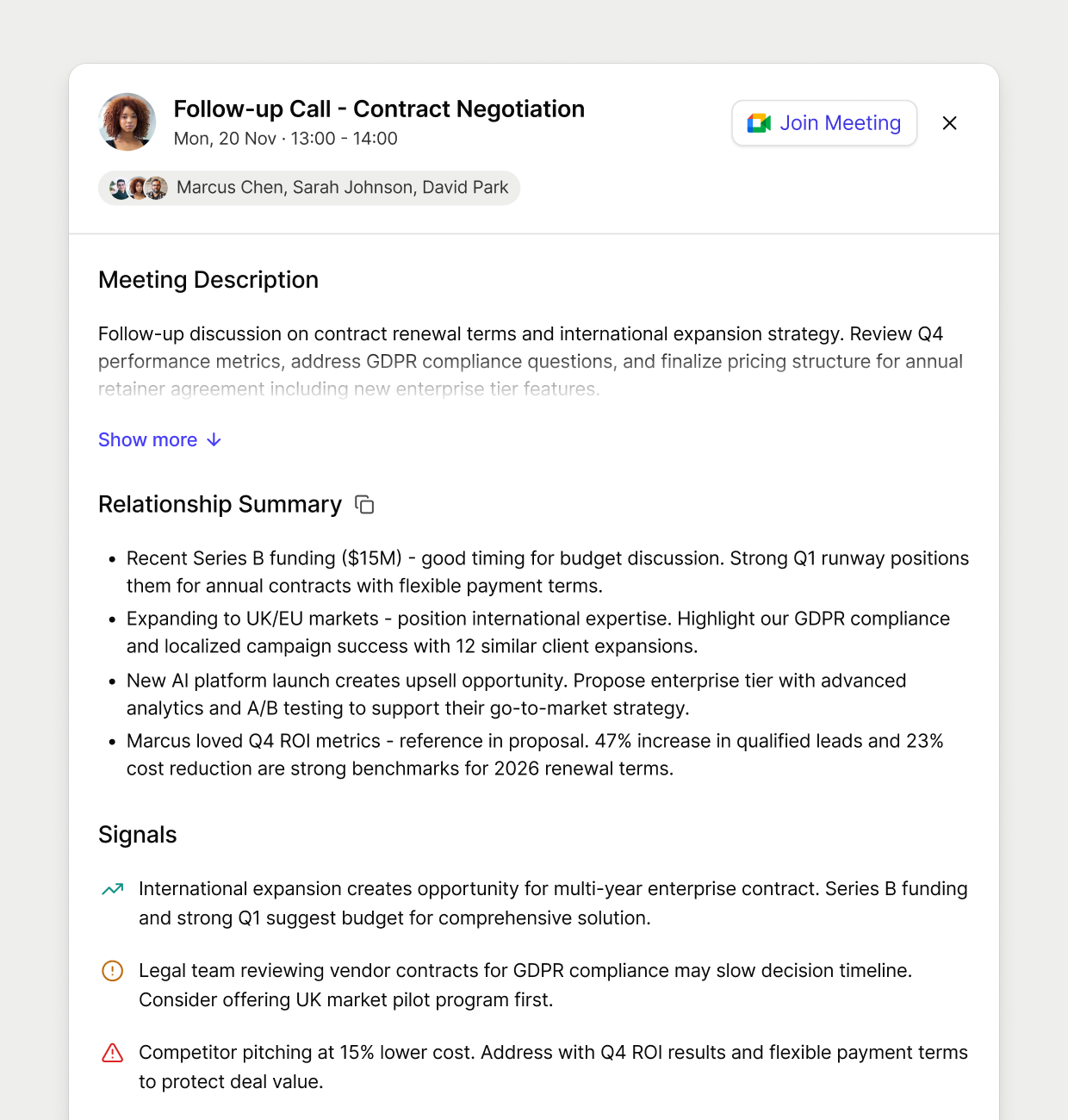Copy the Relationship Summary with copy icon

coord(365,505)
